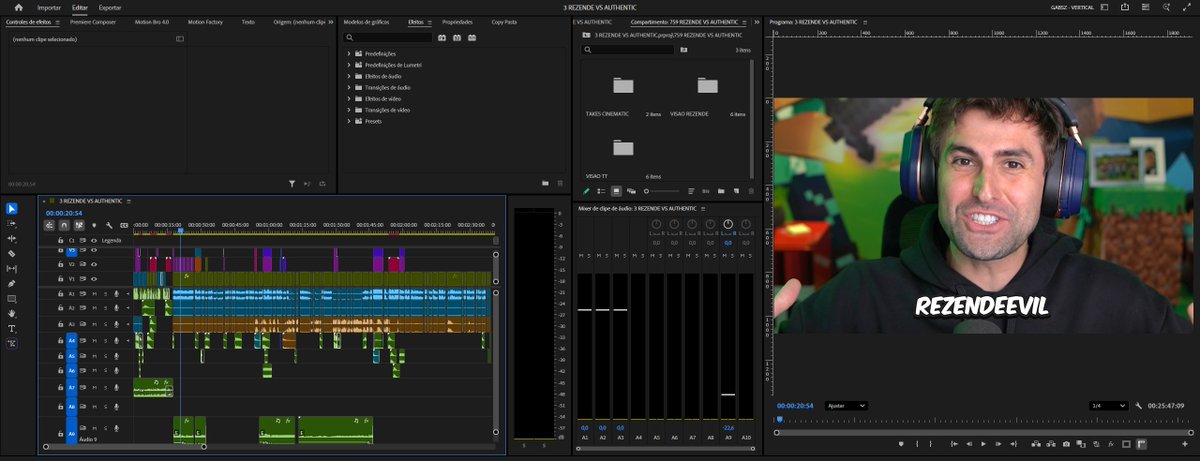This screenshot has width=1200, height=461.
Task: Select the Ripple Edit tool
Action: pyautogui.click(x=12, y=238)
